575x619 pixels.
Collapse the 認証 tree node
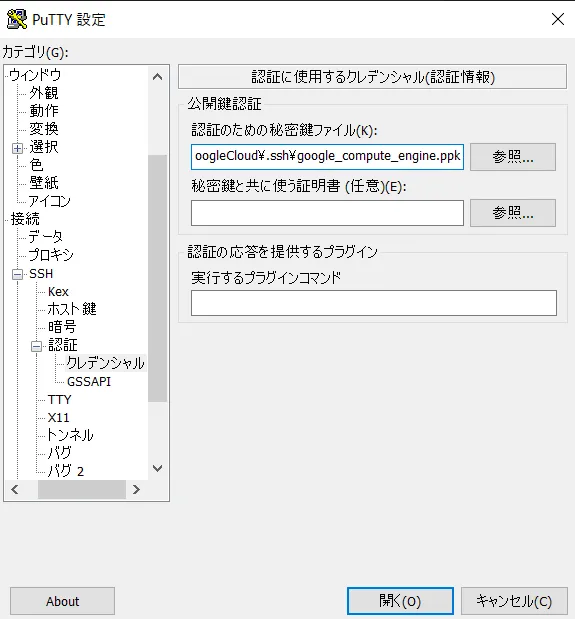click(36, 346)
